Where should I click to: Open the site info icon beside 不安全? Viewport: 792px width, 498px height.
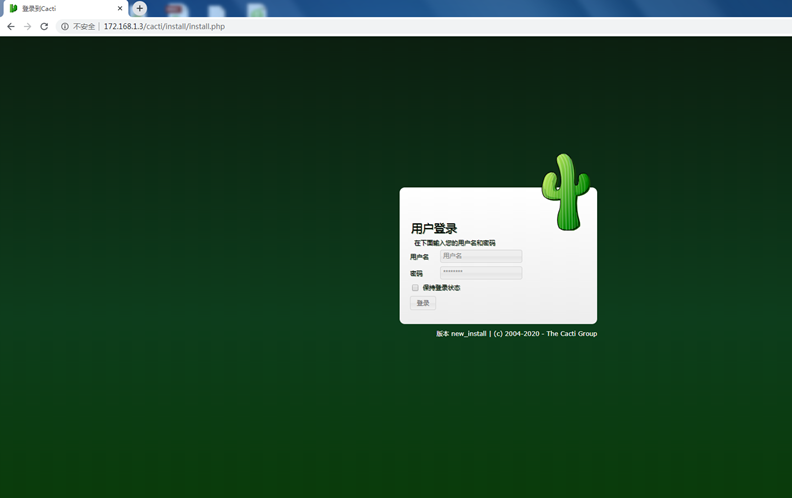65,26
